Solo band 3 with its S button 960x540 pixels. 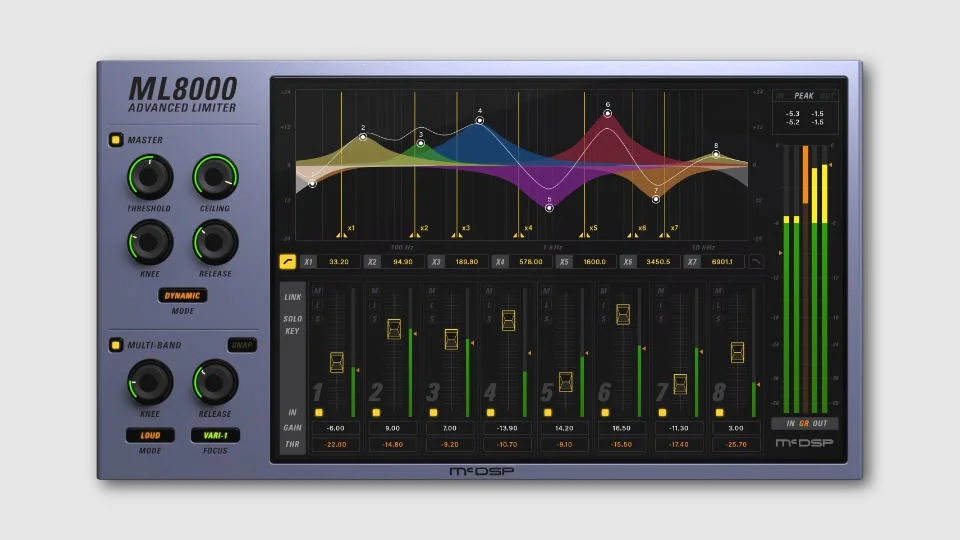(432, 319)
